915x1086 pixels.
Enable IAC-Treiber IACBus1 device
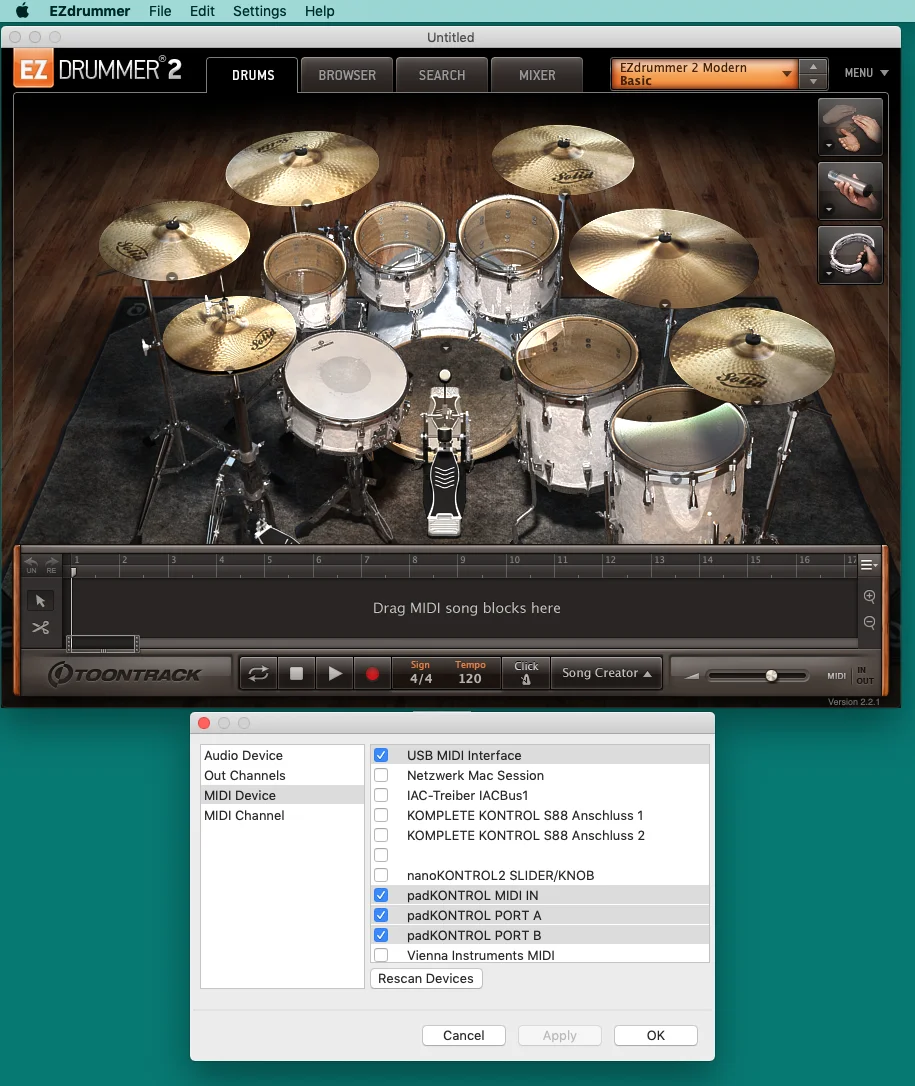point(381,795)
